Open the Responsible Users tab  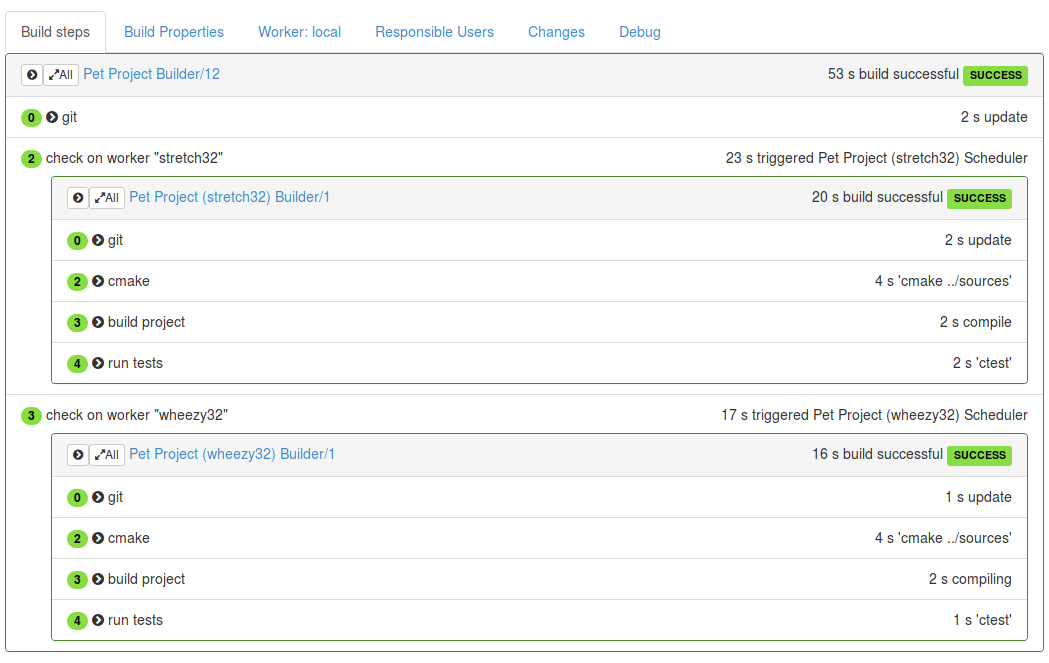point(434,32)
